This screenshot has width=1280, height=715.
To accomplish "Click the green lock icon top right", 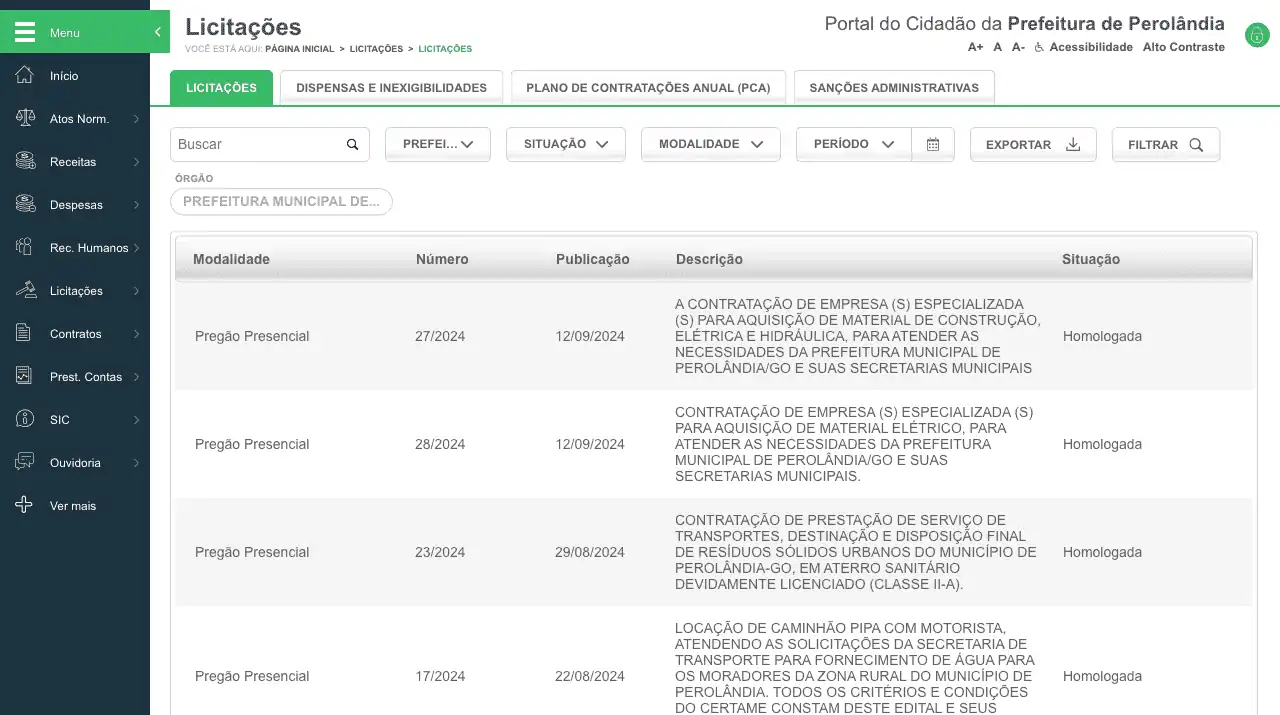I will click(1256, 35).
